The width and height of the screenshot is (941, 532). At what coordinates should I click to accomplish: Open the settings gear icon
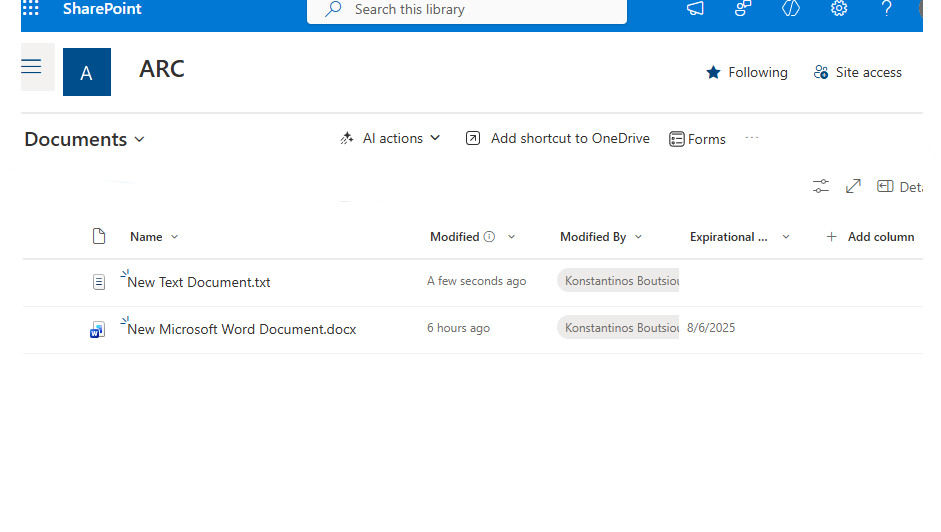pyautogui.click(x=839, y=9)
